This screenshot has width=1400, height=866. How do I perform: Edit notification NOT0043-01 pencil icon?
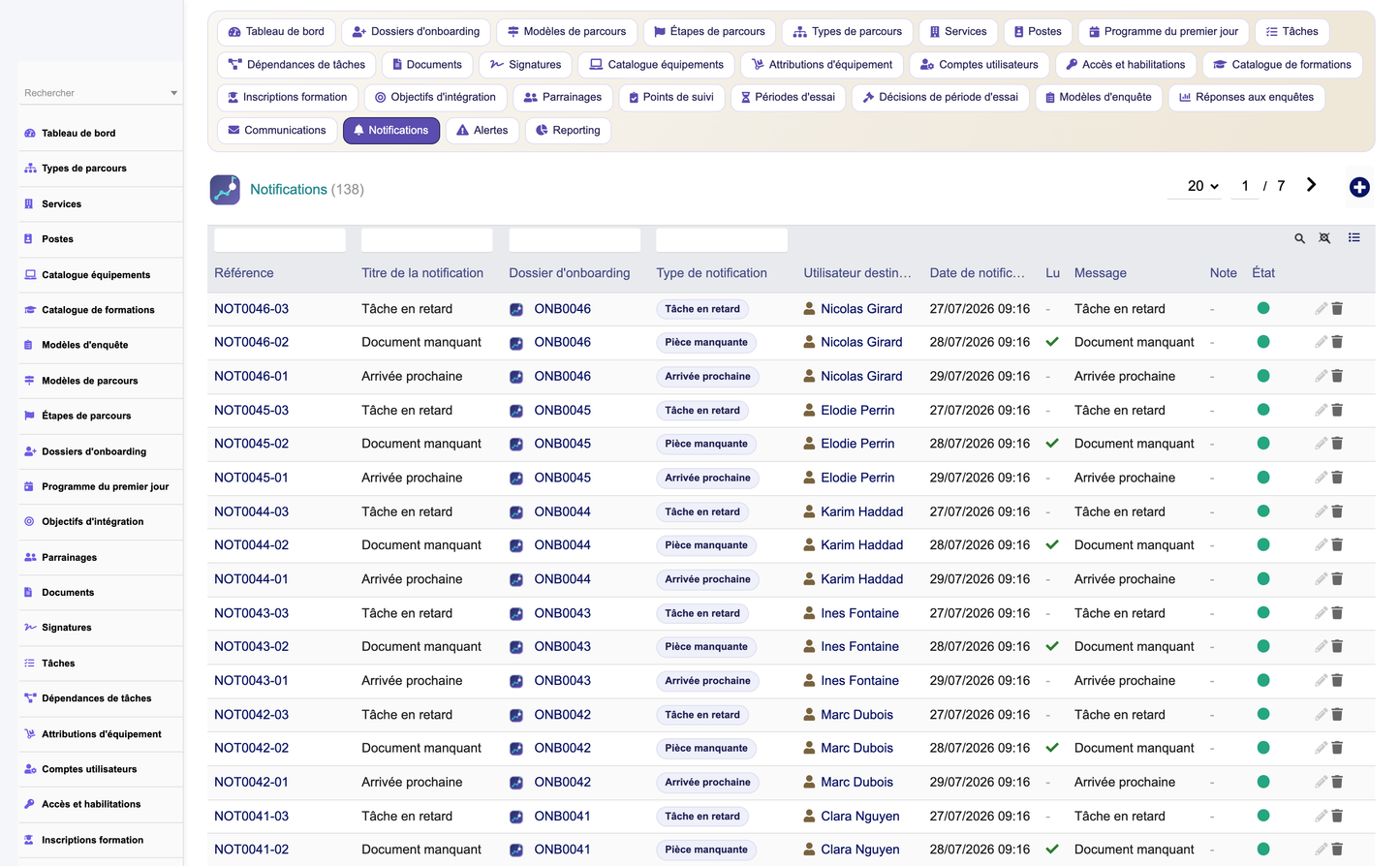pos(1321,681)
